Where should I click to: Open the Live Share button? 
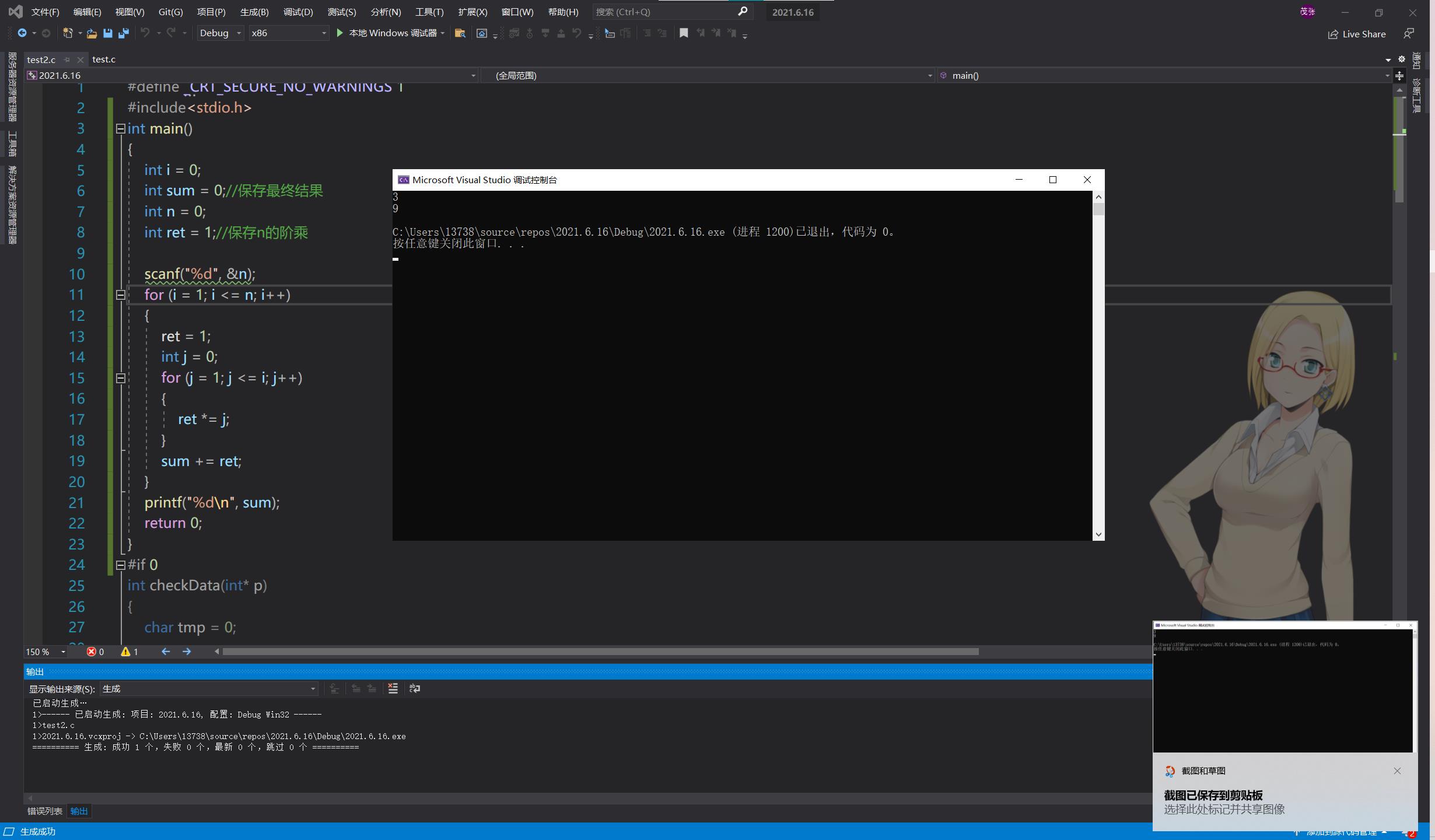click(1357, 34)
